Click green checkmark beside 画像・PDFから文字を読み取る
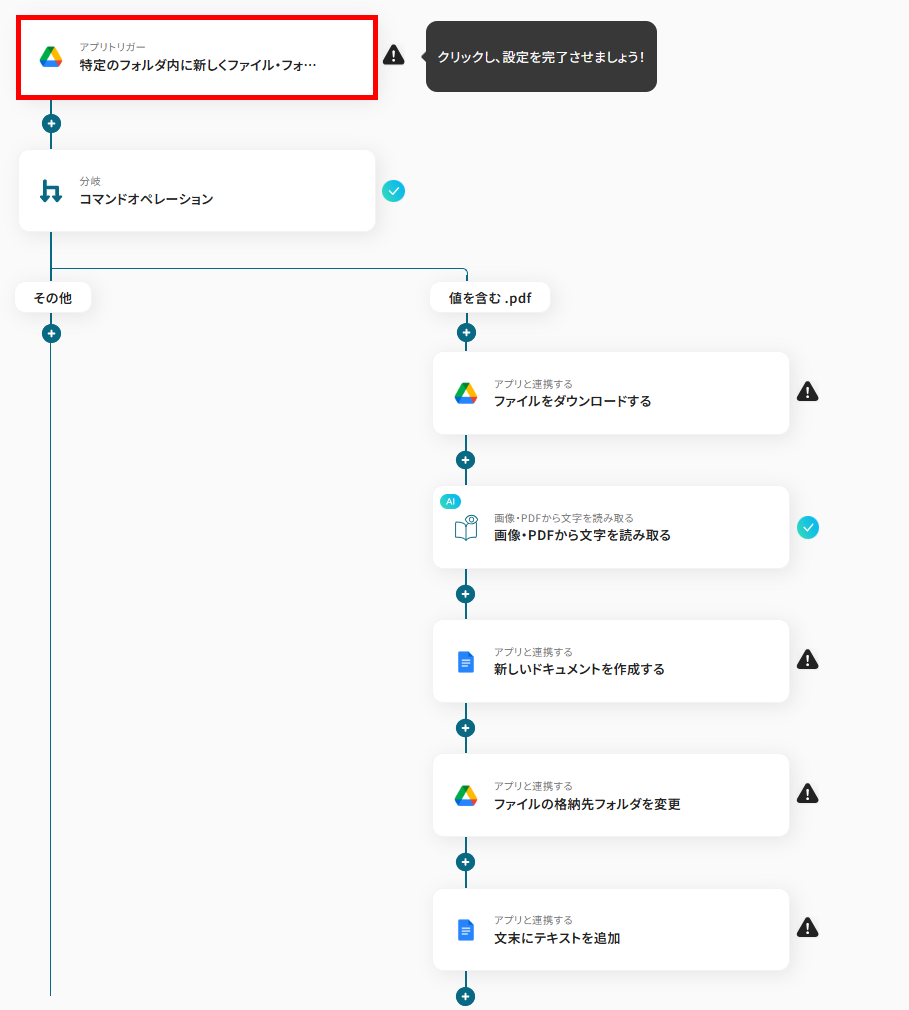This screenshot has height=1010, width=909. tap(808, 528)
